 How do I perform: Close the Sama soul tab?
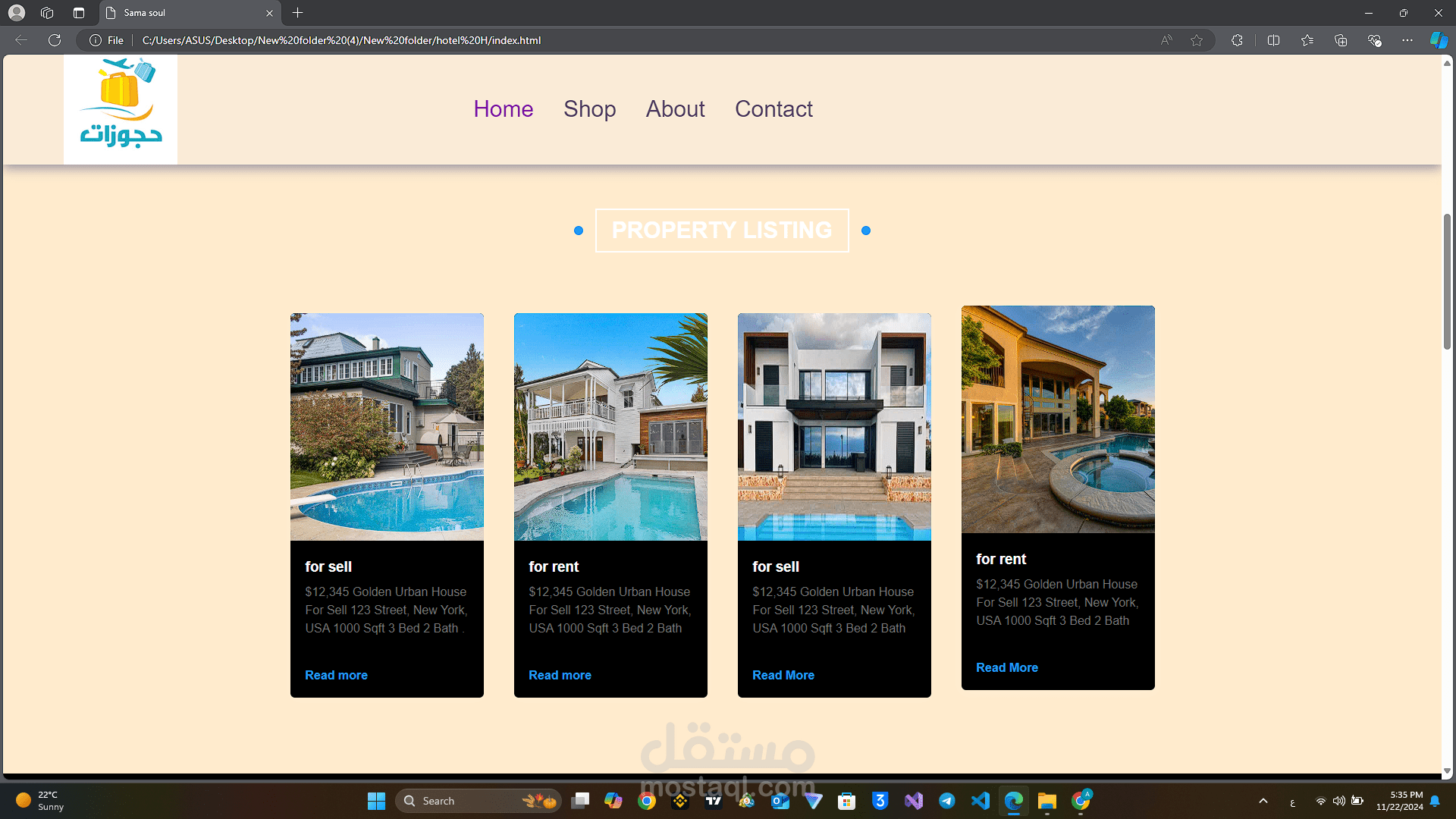269,13
